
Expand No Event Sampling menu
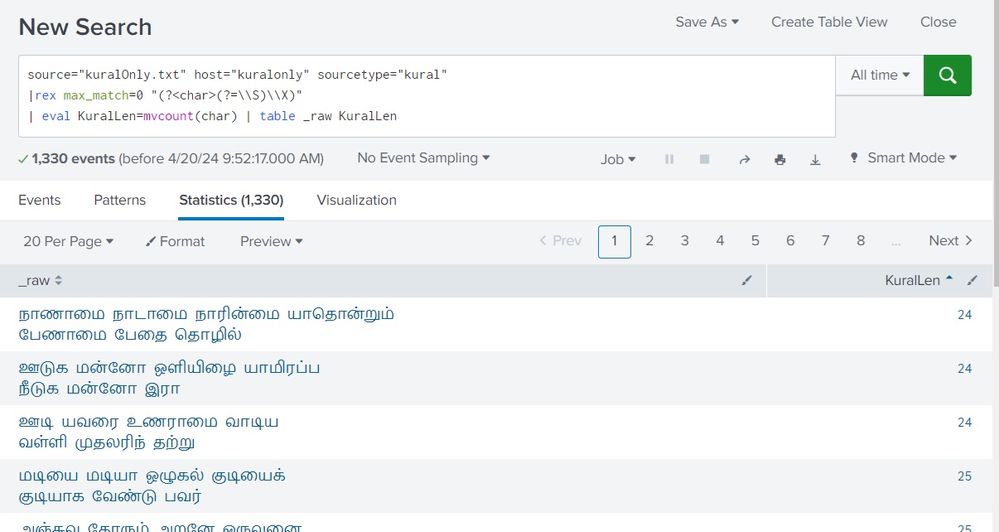[x=423, y=158]
